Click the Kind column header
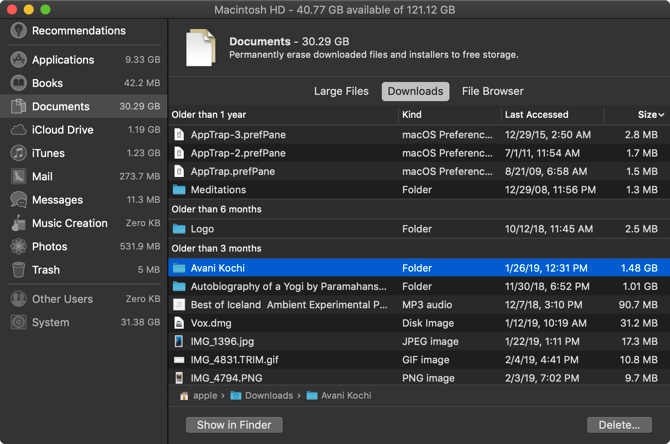670x444 pixels. 412,115
